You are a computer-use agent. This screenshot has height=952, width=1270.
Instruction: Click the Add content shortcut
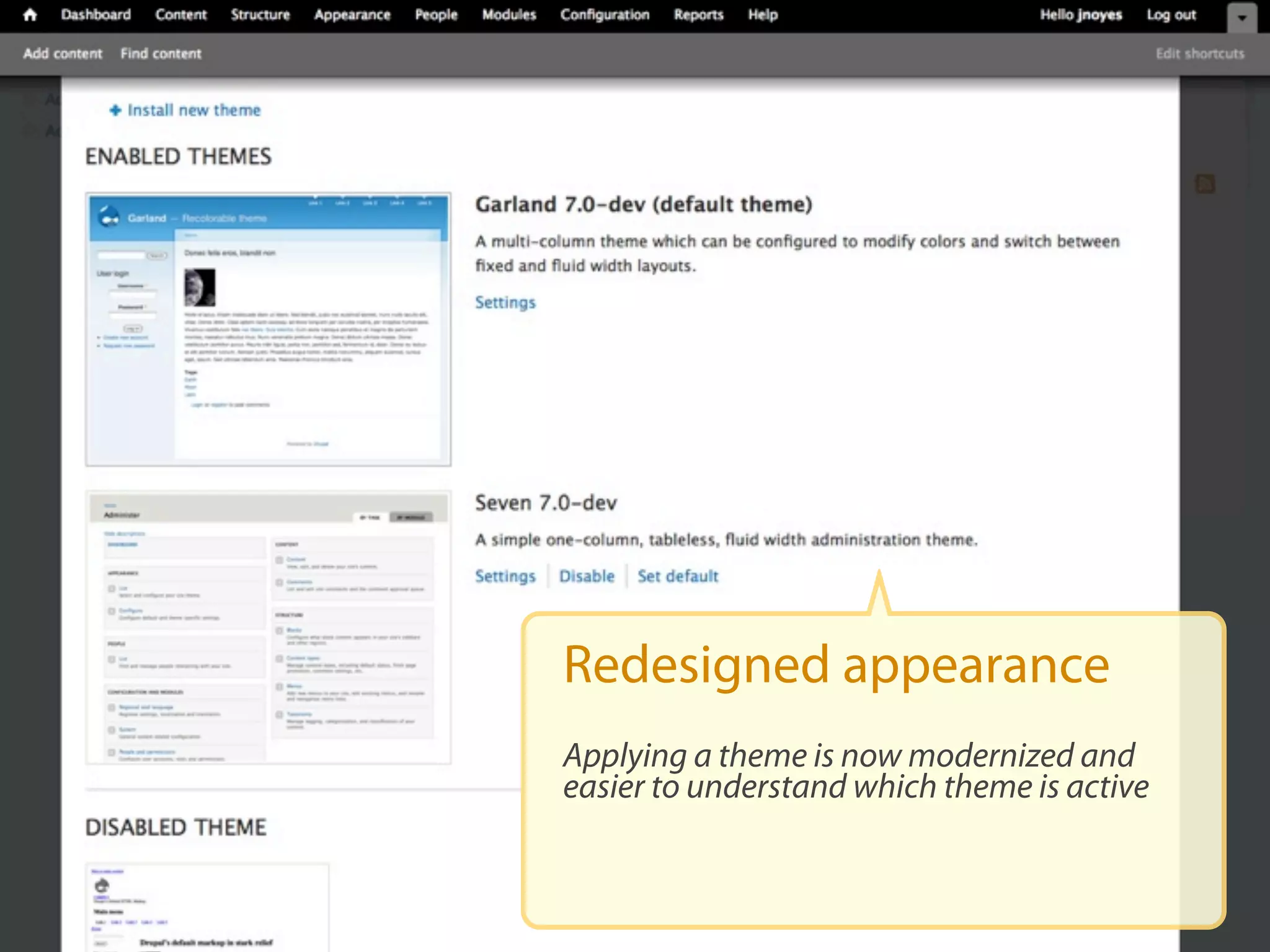63,54
